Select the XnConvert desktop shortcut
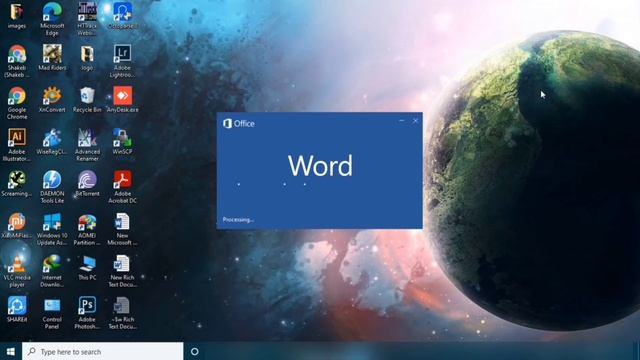The width and height of the screenshot is (640, 360). pos(52,100)
